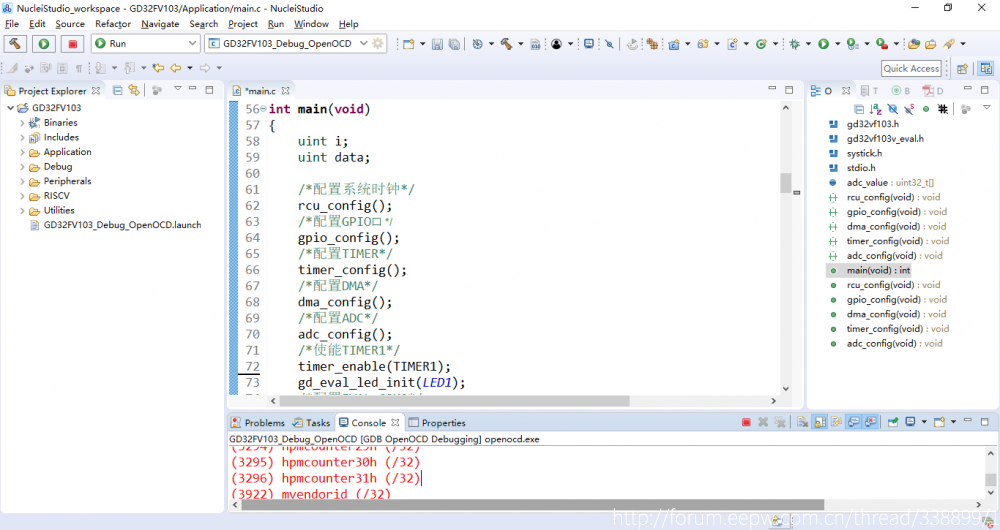The image size is (1000, 530).
Task: Click the green Run toolbar icon near Debug
Action: [823, 44]
